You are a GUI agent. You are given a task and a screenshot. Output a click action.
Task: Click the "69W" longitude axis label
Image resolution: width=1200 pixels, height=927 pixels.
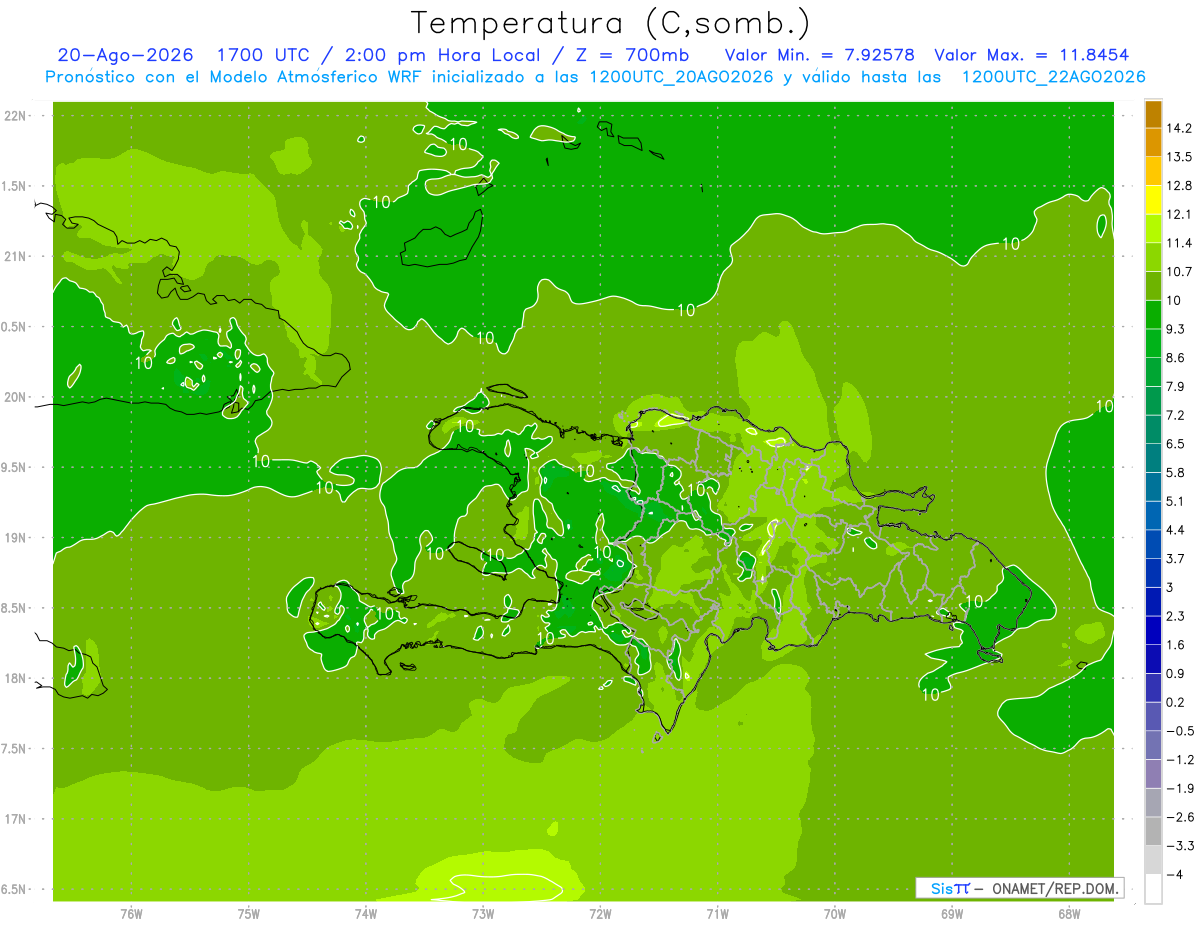(952, 914)
